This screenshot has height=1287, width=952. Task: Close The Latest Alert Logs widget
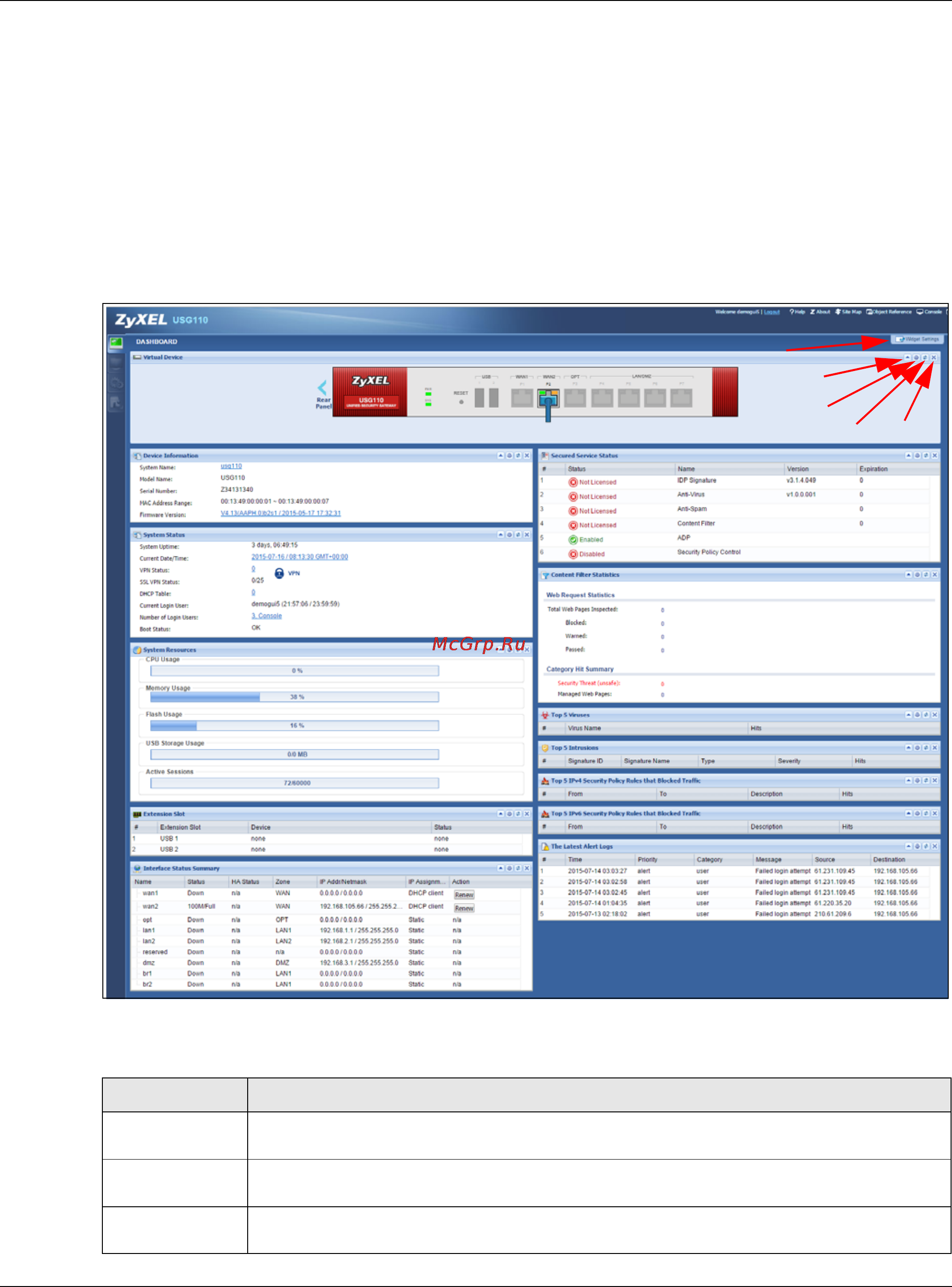point(934,846)
